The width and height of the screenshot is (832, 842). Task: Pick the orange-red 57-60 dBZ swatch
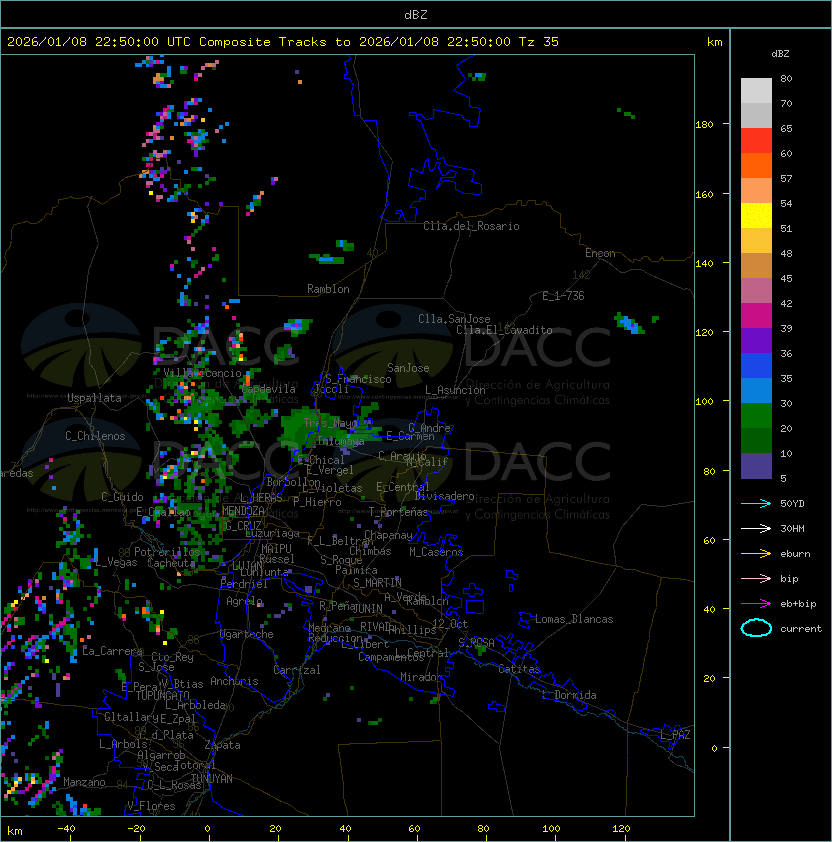click(x=756, y=165)
